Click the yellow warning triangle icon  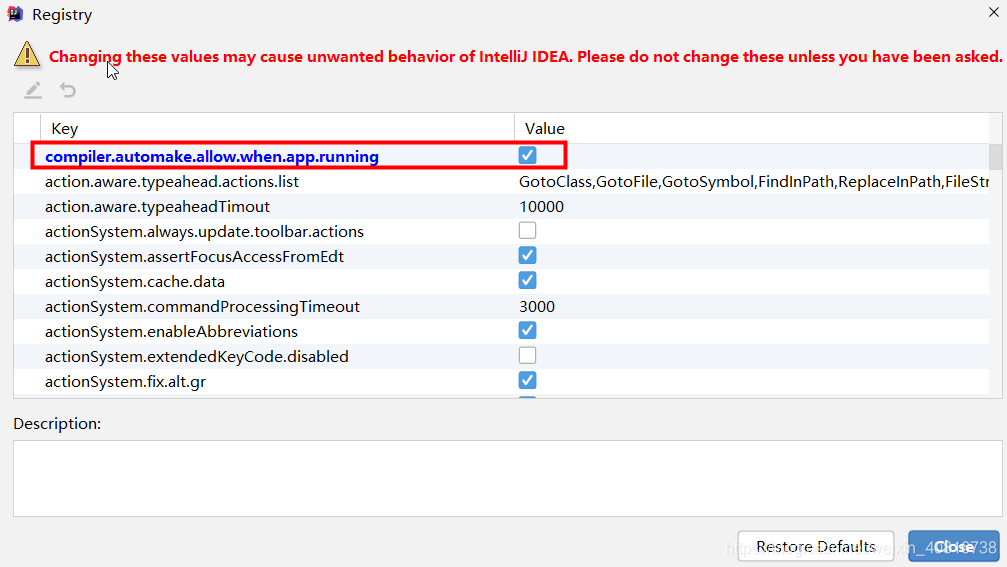coord(27,55)
